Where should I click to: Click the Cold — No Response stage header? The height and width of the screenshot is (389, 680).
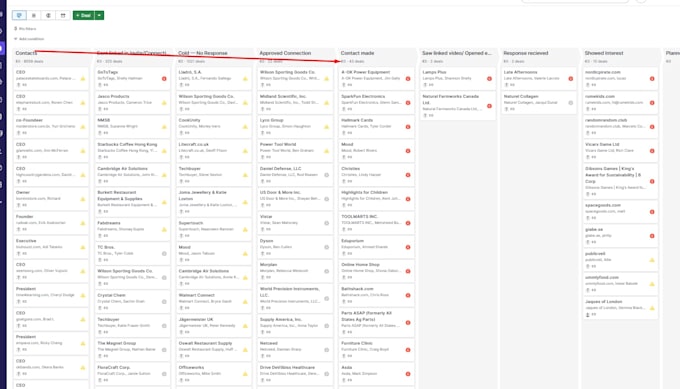coord(203,53)
